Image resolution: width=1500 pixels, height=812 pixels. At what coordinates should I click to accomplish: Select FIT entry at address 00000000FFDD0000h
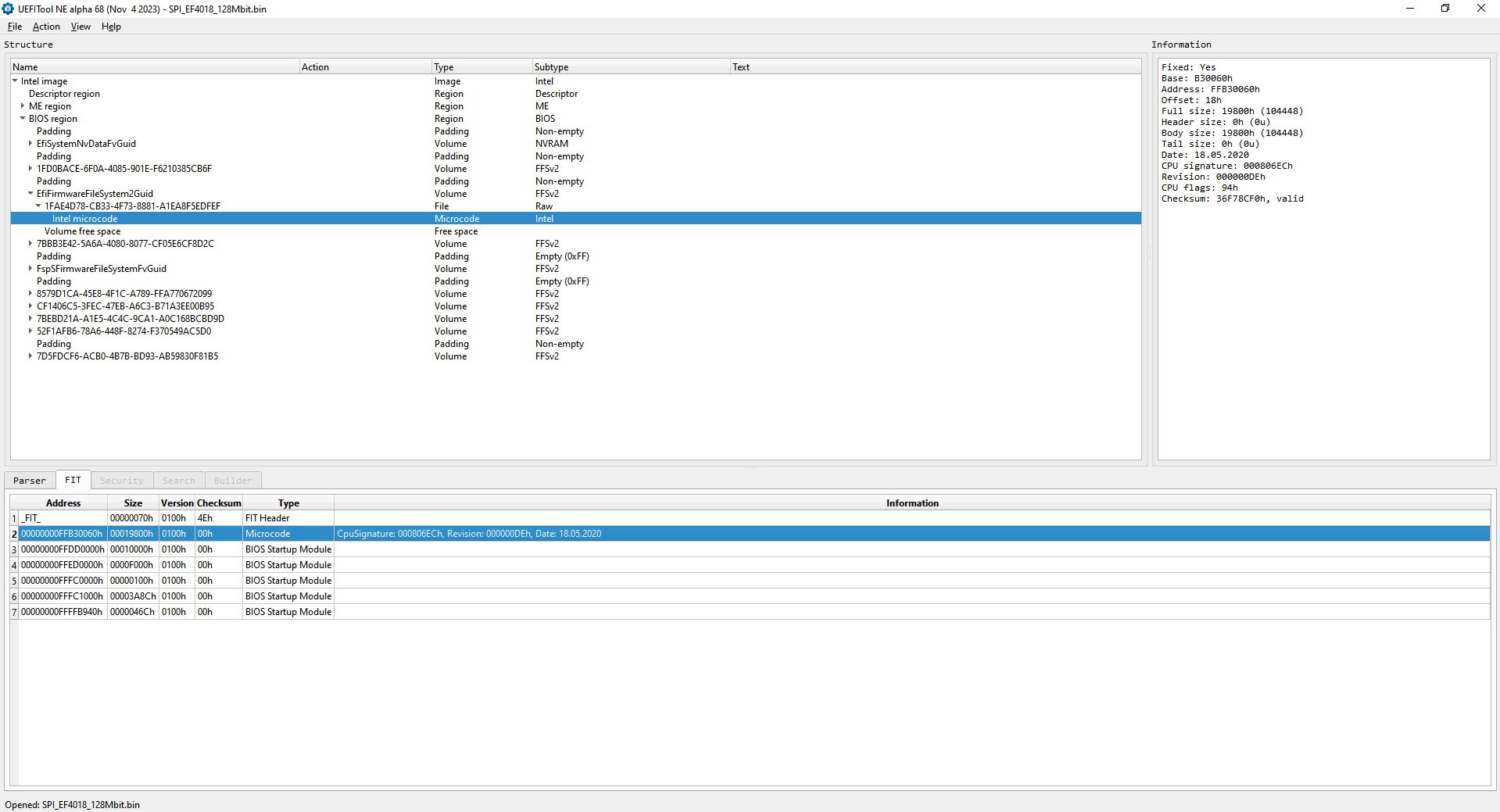point(63,549)
